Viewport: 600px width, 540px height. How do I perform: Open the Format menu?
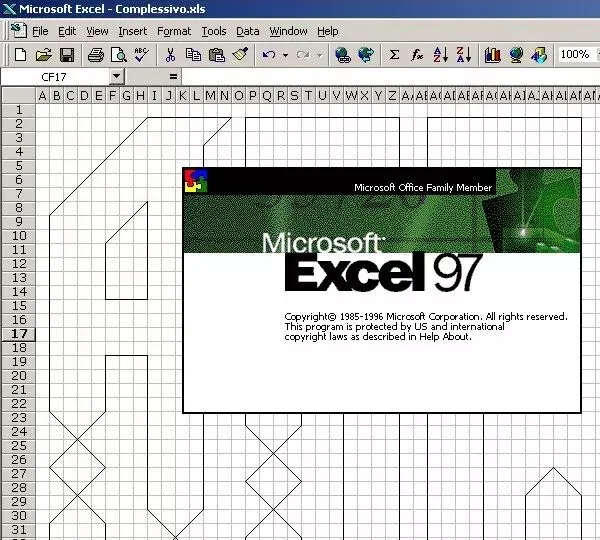tap(174, 31)
